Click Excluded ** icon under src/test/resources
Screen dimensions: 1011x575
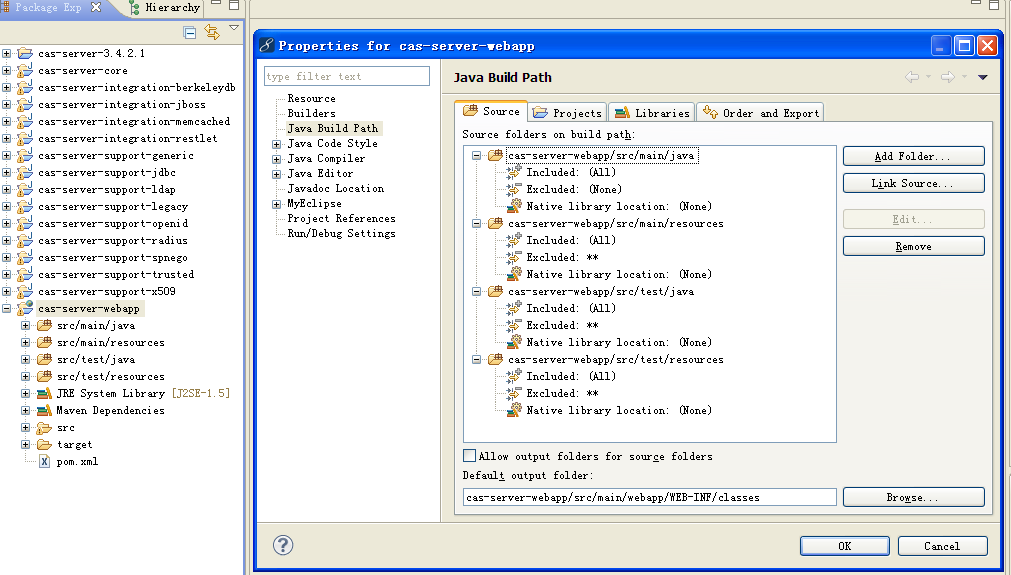coord(514,393)
